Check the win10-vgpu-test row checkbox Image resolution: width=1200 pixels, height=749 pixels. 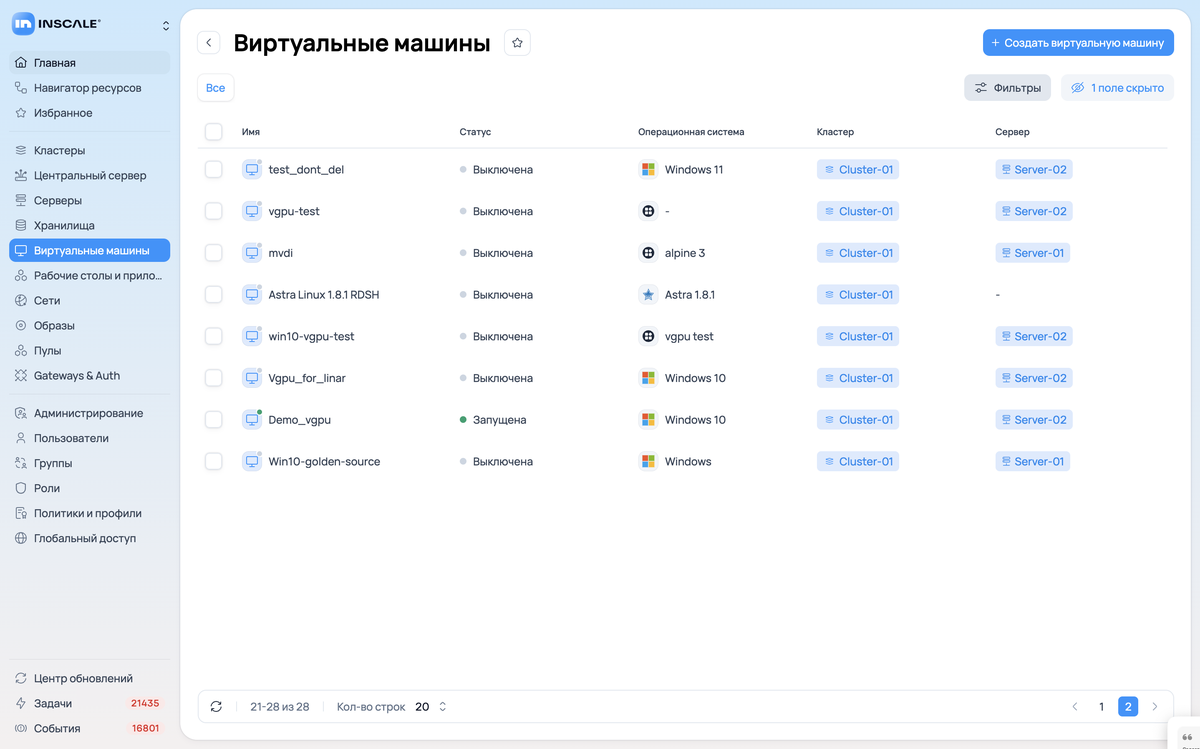click(213, 336)
